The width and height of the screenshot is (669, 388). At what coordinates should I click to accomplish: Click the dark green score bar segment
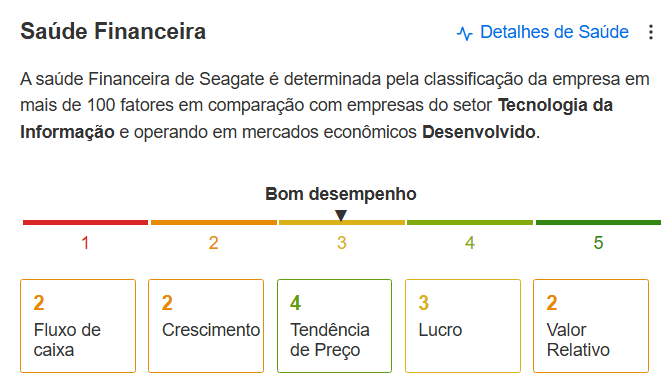pyautogui.click(x=598, y=222)
